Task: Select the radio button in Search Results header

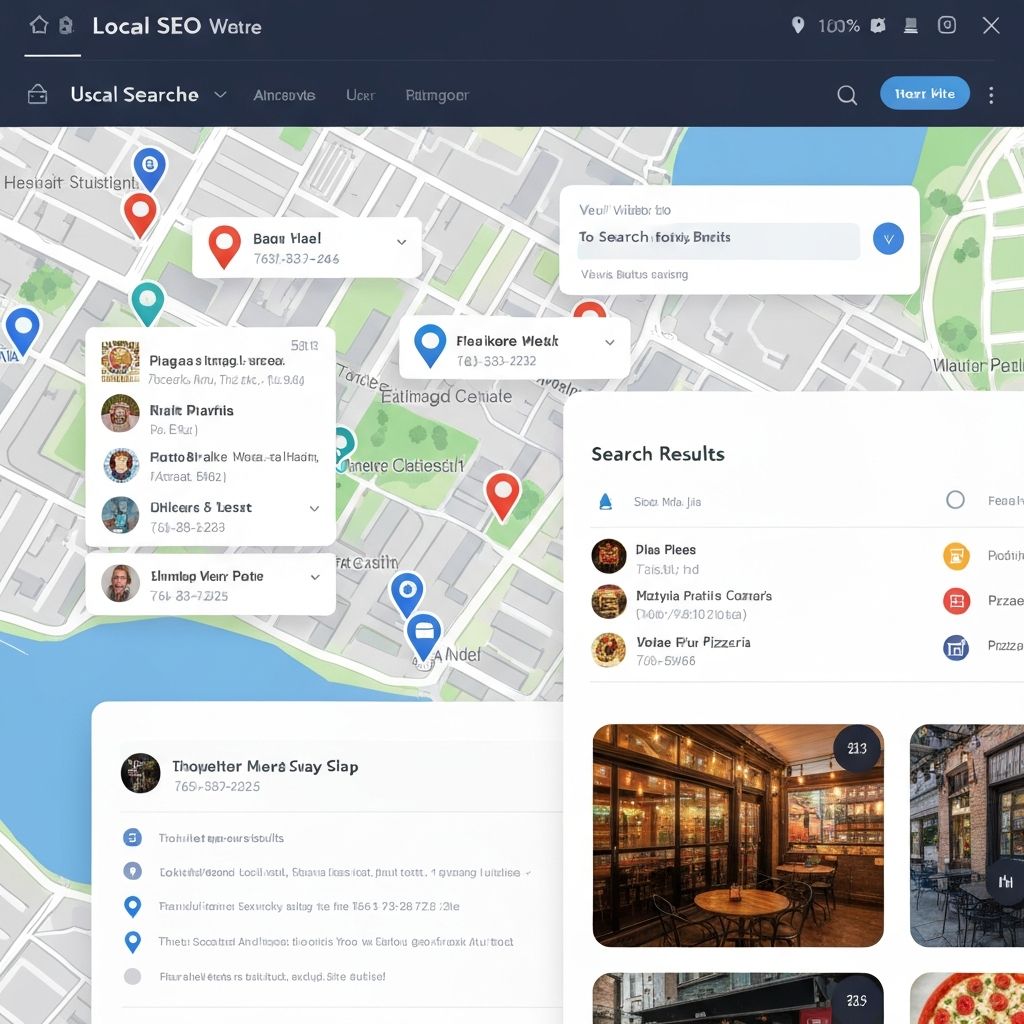Action: coord(955,500)
